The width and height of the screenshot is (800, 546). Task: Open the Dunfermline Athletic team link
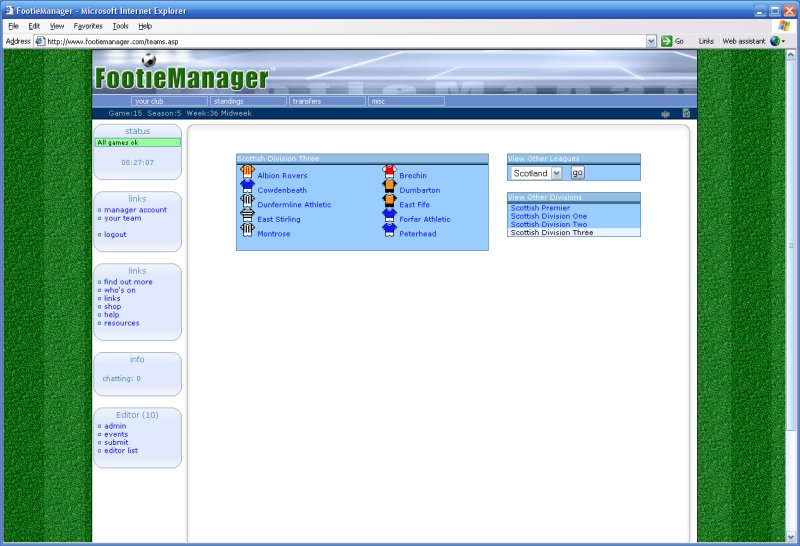(x=294, y=205)
